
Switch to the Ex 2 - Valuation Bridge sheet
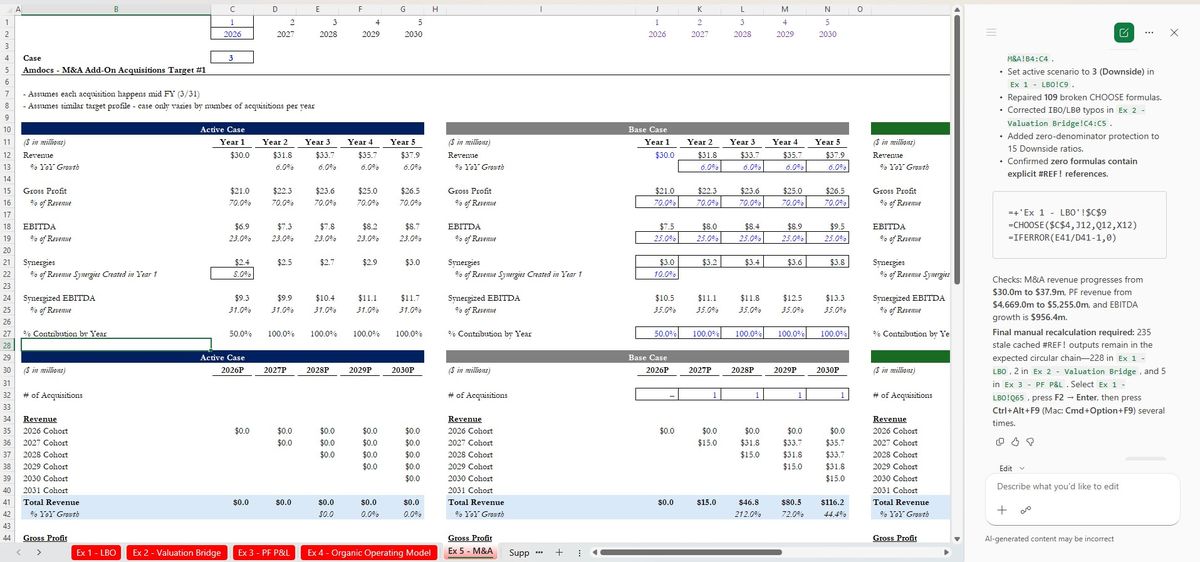177,552
